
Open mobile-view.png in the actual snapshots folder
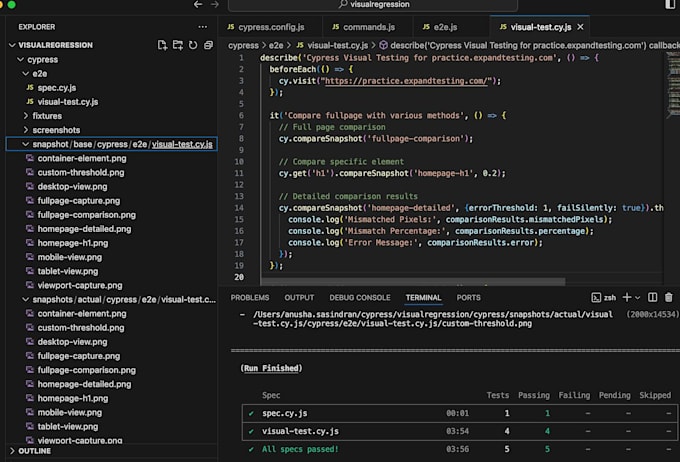(x=112, y=413)
